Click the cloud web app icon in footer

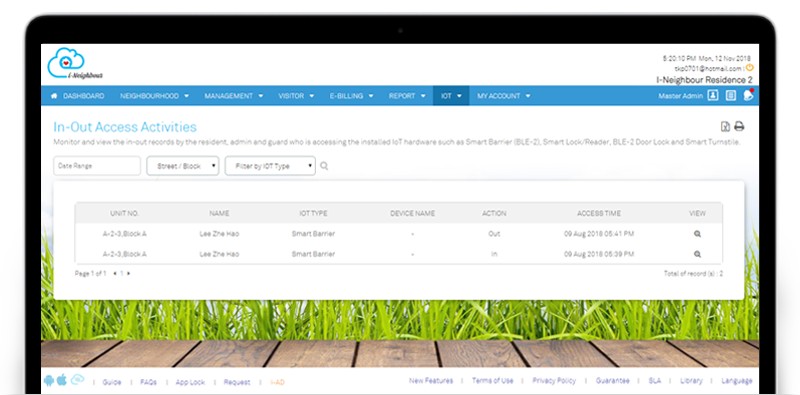point(77,380)
